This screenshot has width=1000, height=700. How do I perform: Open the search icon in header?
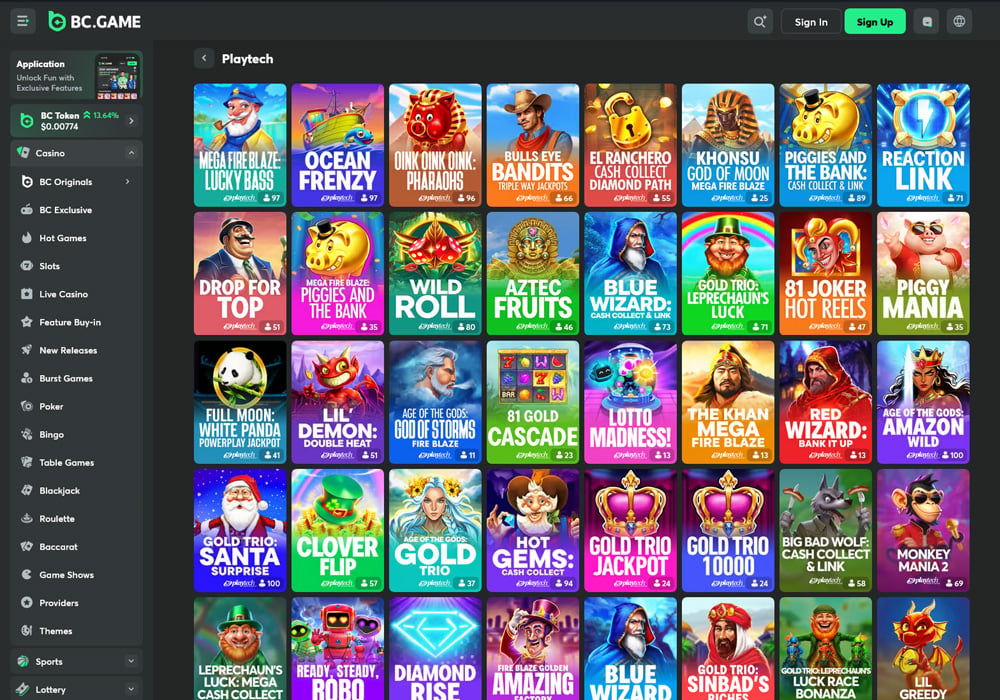(x=760, y=22)
